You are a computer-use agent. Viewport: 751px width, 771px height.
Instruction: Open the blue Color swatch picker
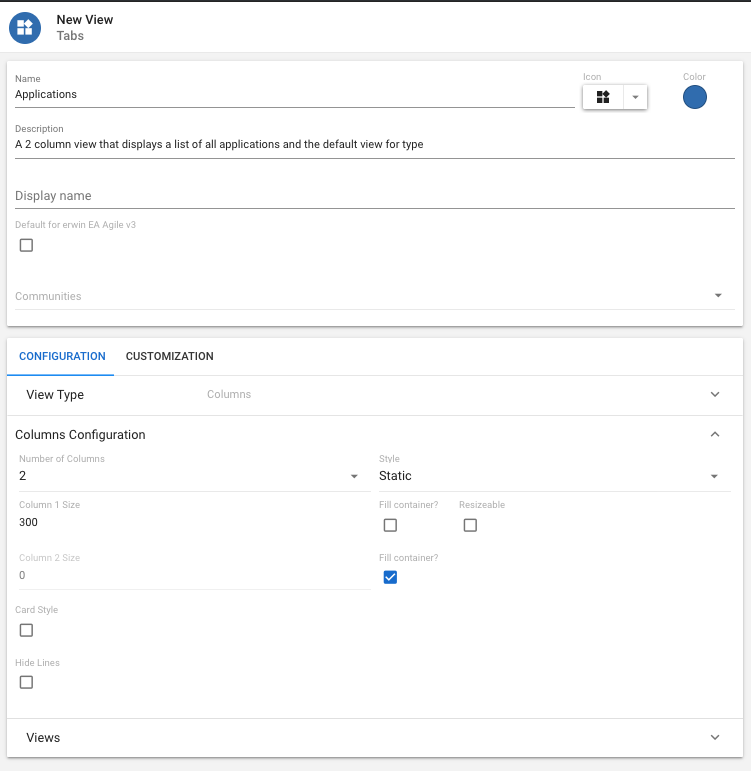click(x=694, y=97)
